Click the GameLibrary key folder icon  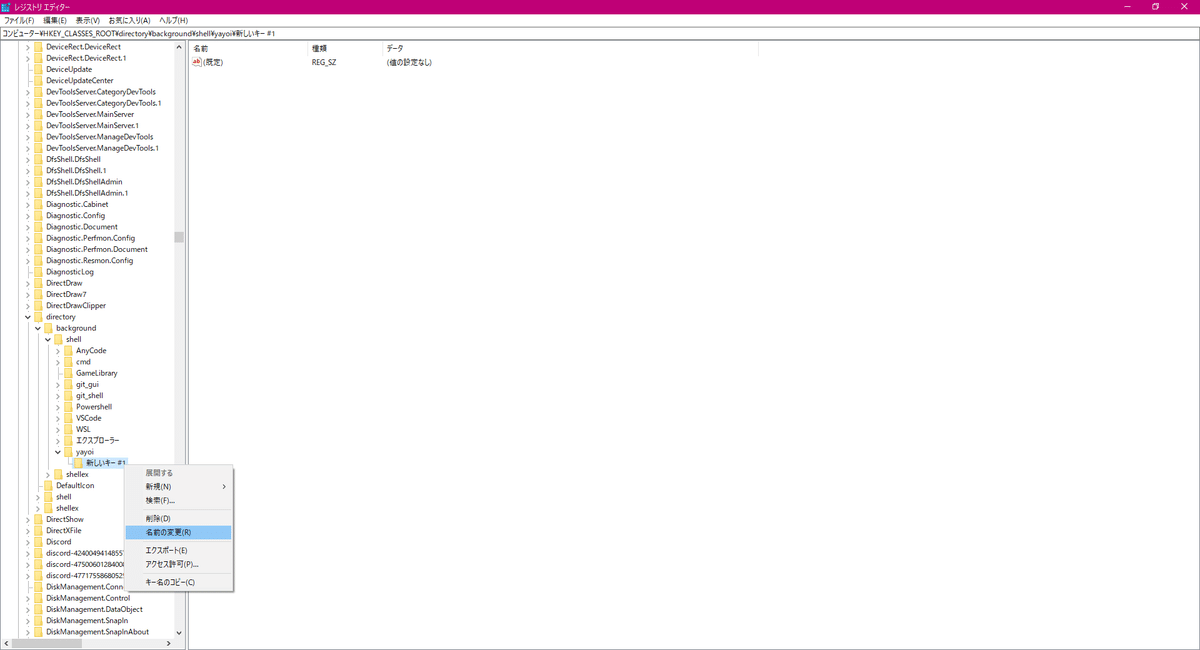(x=68, y=373)
